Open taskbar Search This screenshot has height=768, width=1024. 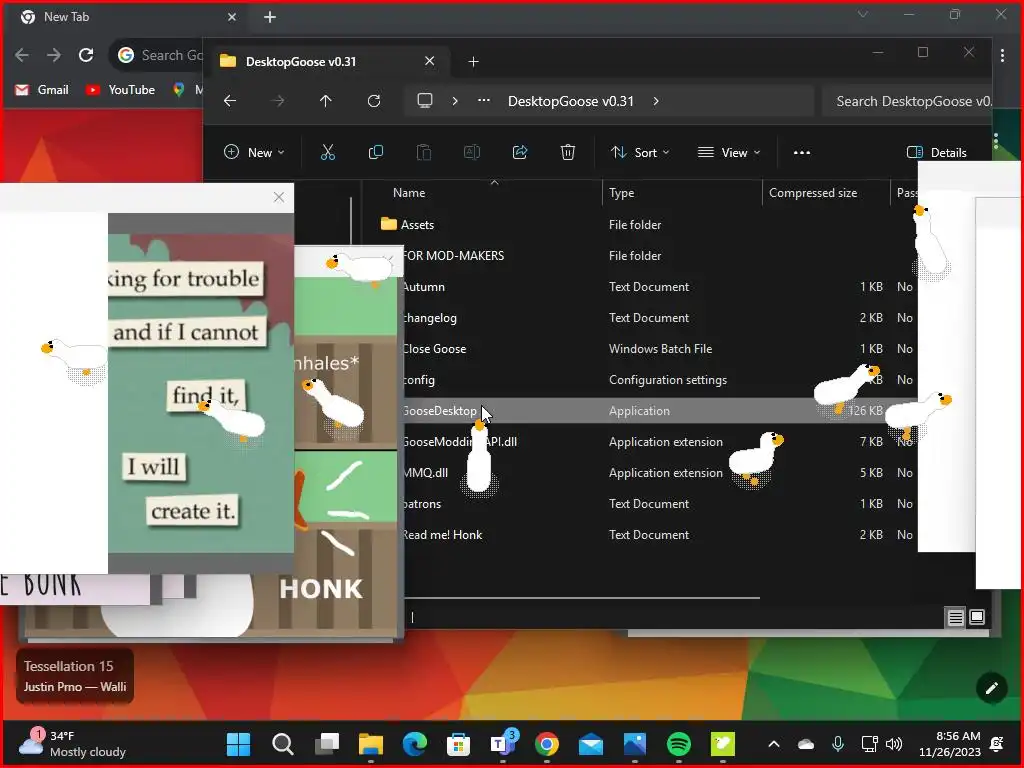point(283,744)
